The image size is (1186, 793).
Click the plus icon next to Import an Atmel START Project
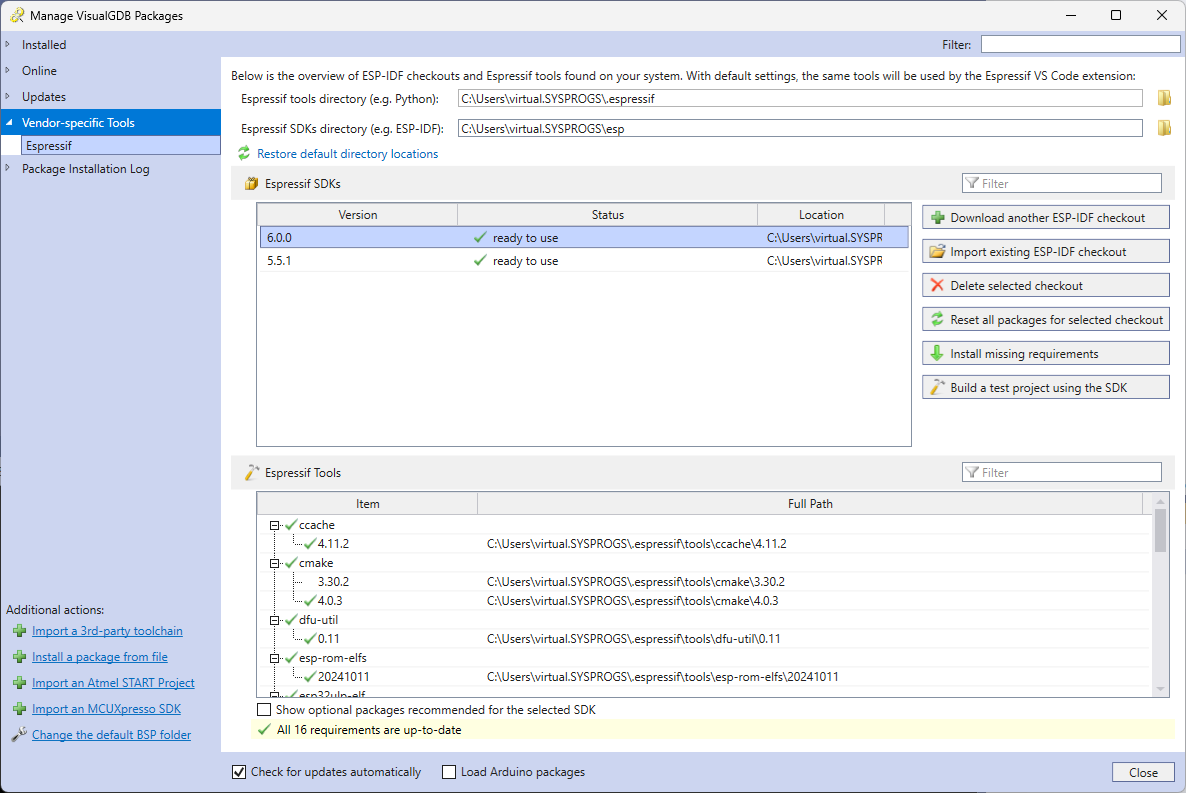pos(20,683)
